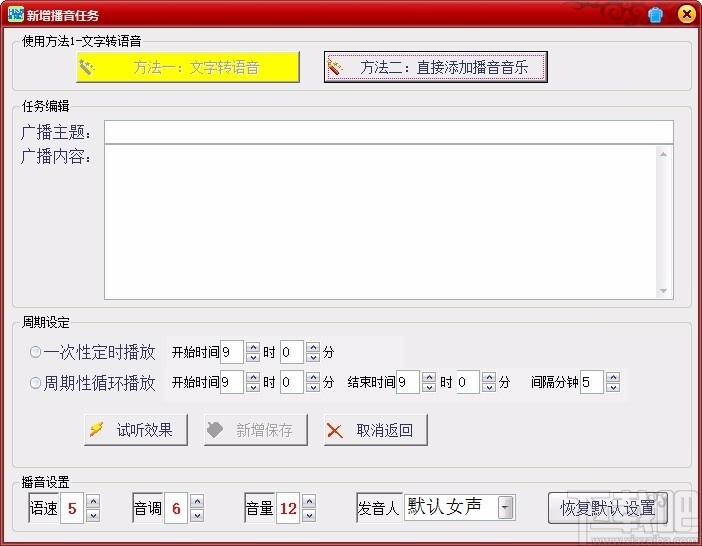Image resolution: width=702 pixels, height=546 pixels.
Task: Click the 音调 value field
Action: pyautogui.click(x=176, y=508)
